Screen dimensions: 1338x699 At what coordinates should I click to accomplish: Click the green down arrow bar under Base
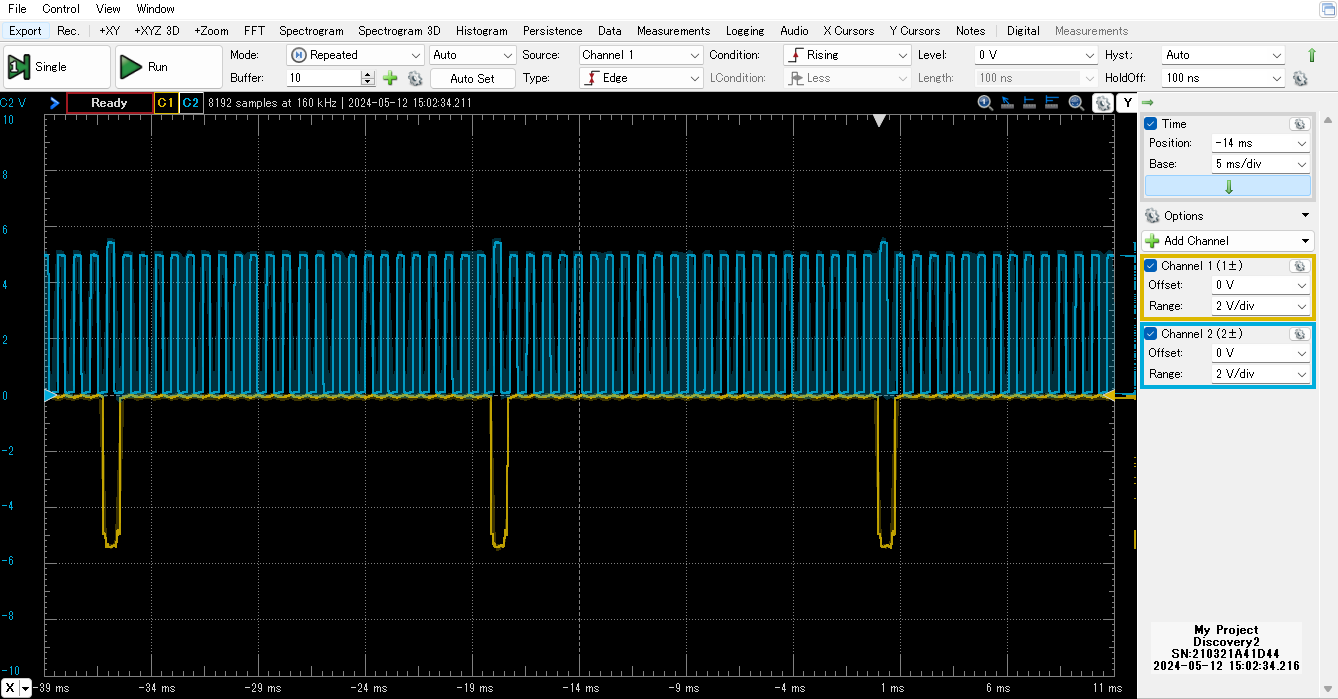click(x=1228, y=186)
